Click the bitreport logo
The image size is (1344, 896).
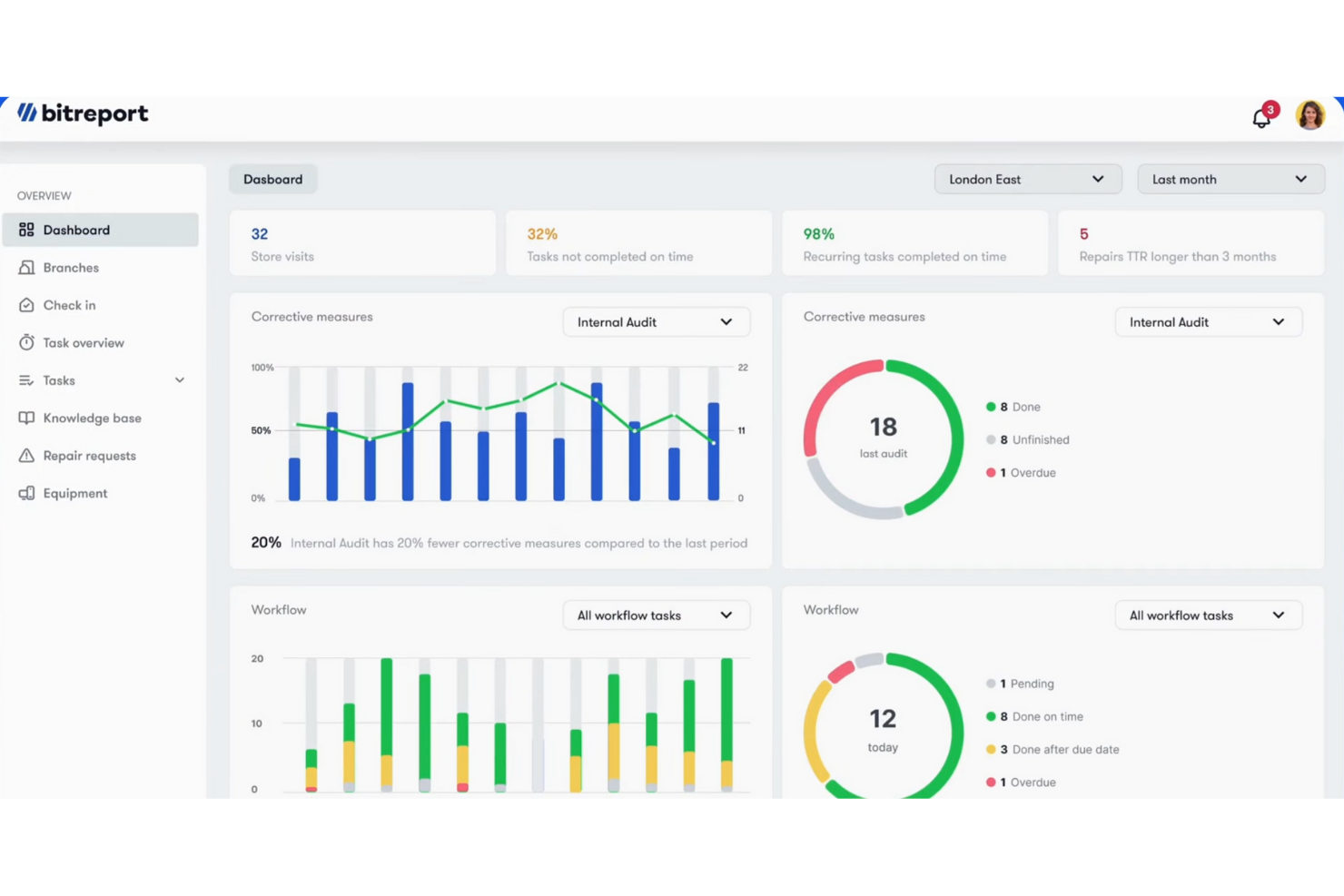coord(83,113)
